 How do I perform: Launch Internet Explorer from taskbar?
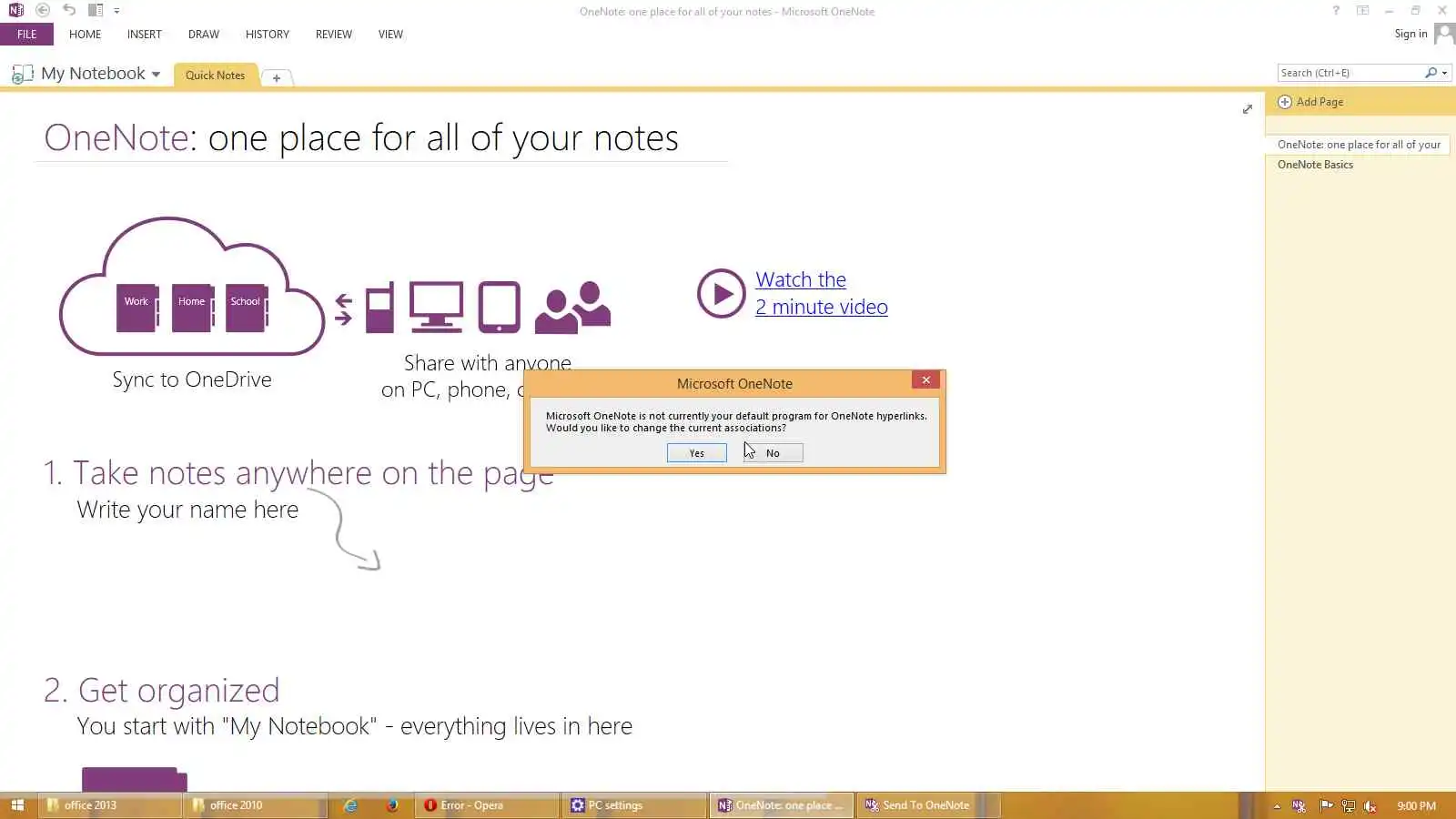pos(350,805)
